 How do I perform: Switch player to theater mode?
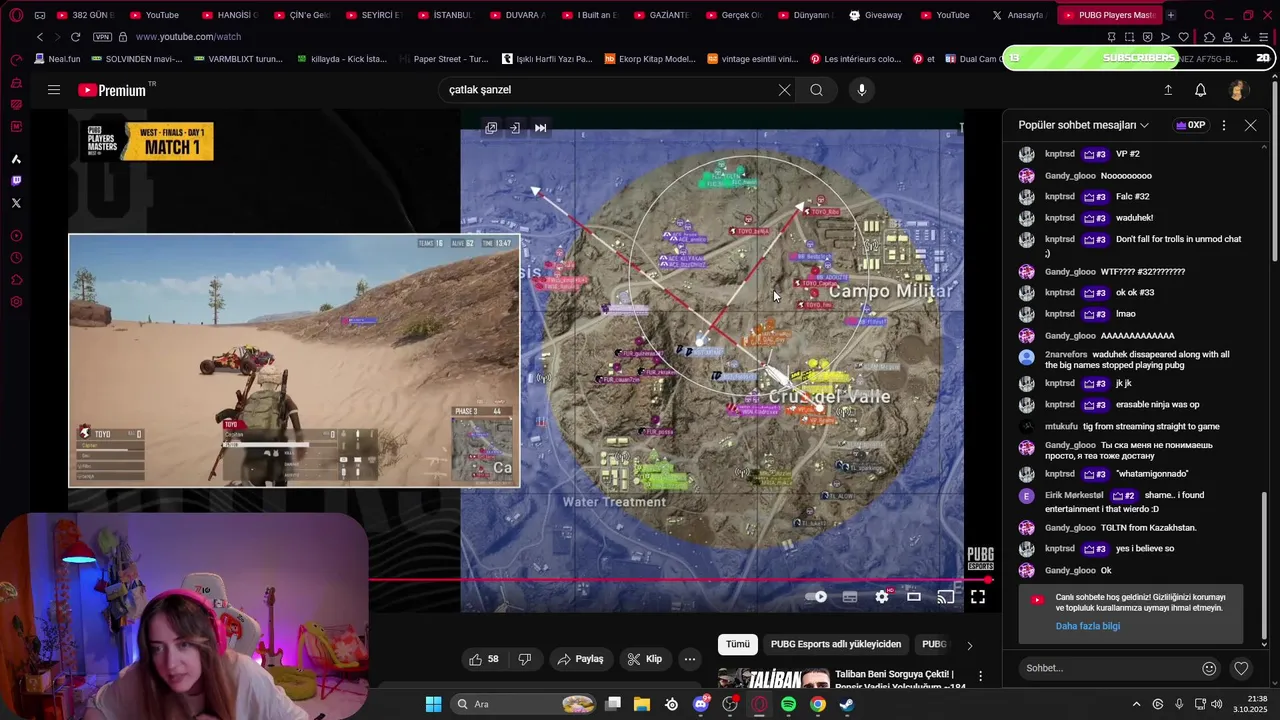[x=914, y=597]
